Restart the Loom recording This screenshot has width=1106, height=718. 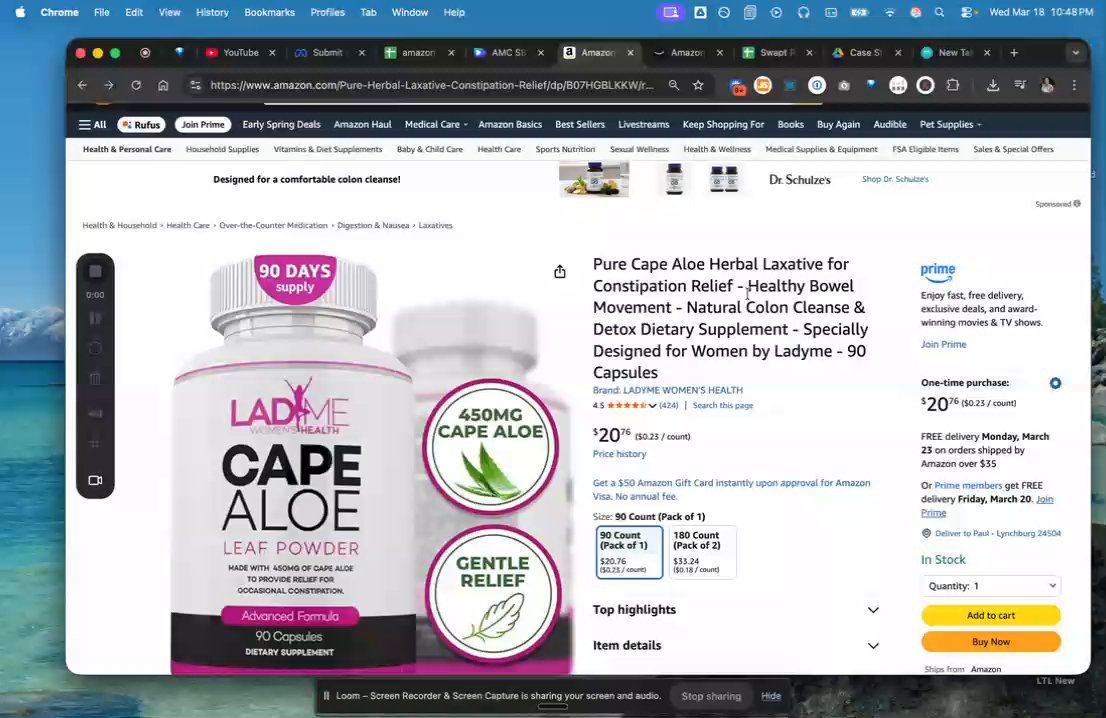click(95, 348)
